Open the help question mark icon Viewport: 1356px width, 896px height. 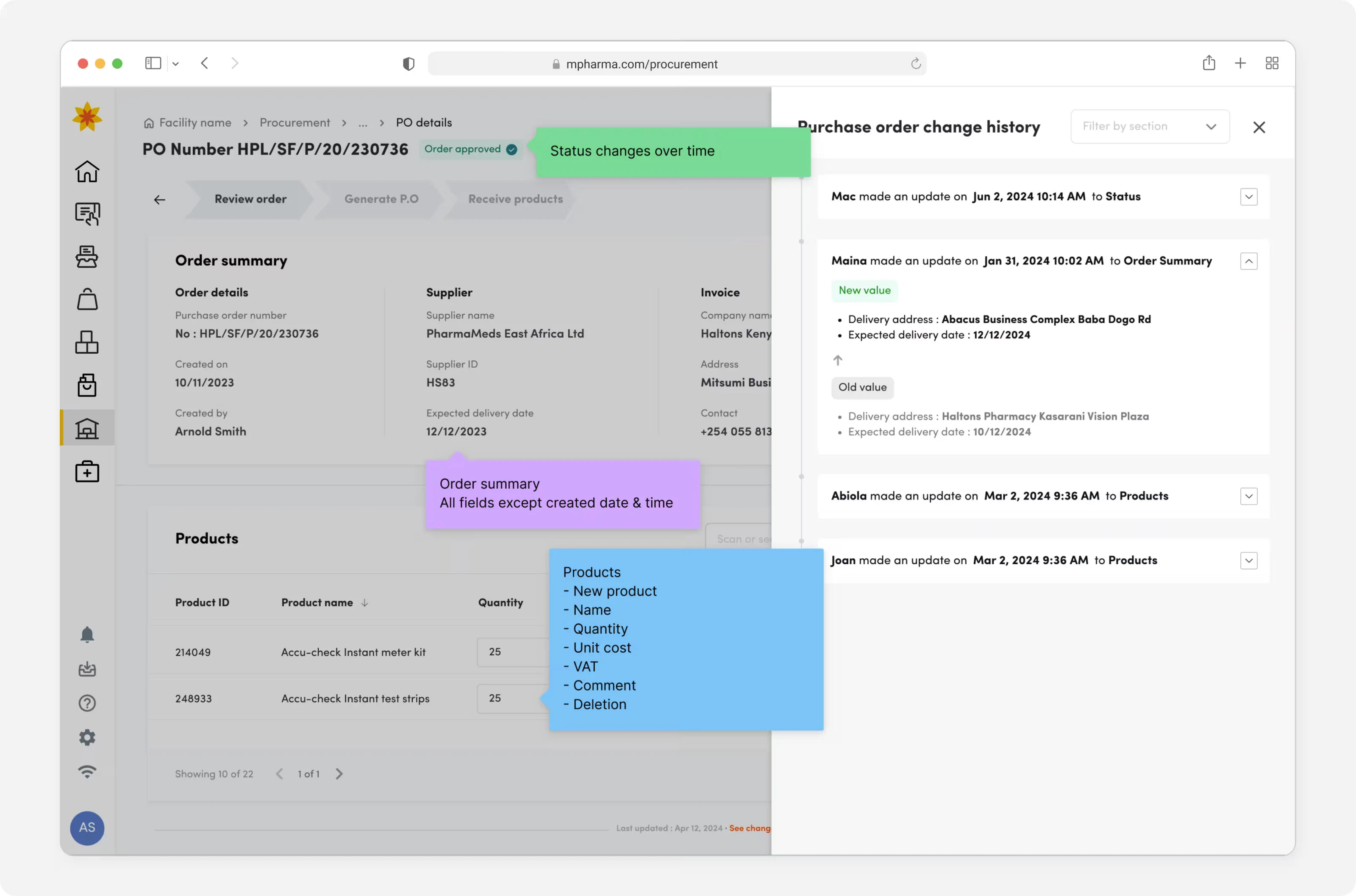click(x=87, y=703)
